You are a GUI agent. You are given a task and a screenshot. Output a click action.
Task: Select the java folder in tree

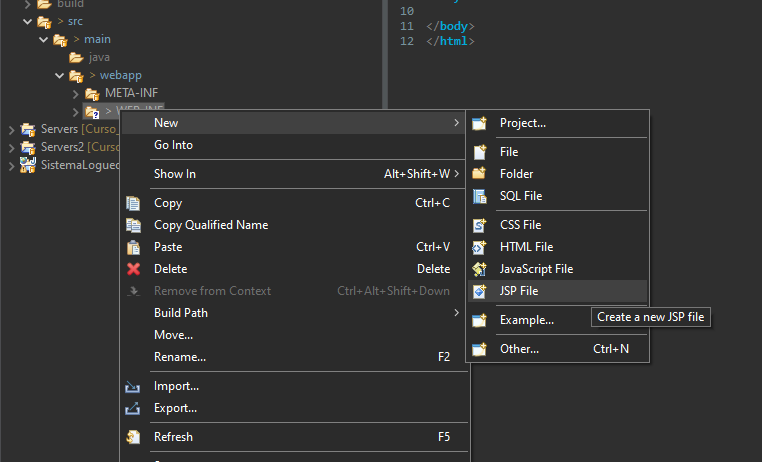tap(99, 57)
